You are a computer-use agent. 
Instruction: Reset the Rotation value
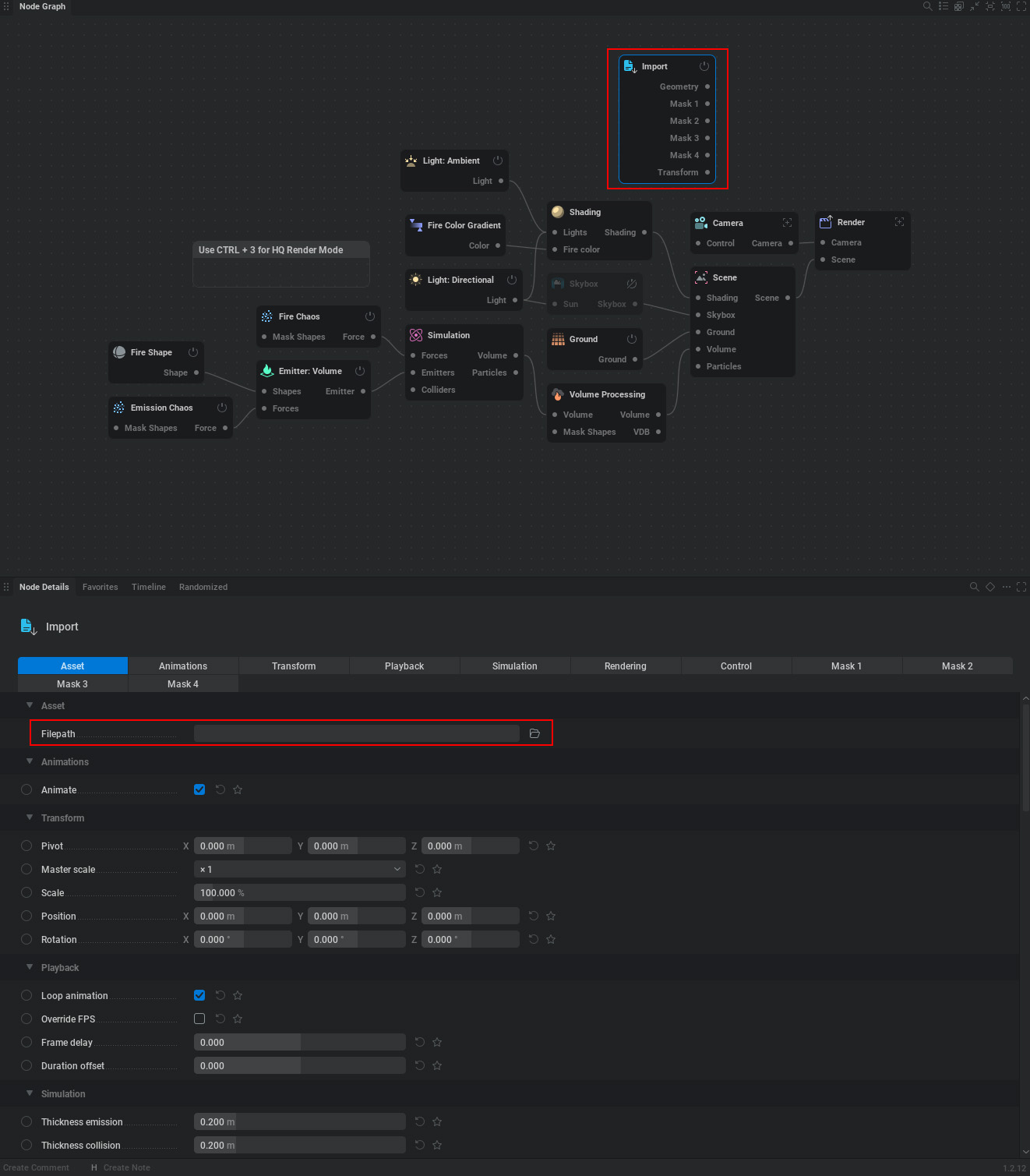coord(534,939)
